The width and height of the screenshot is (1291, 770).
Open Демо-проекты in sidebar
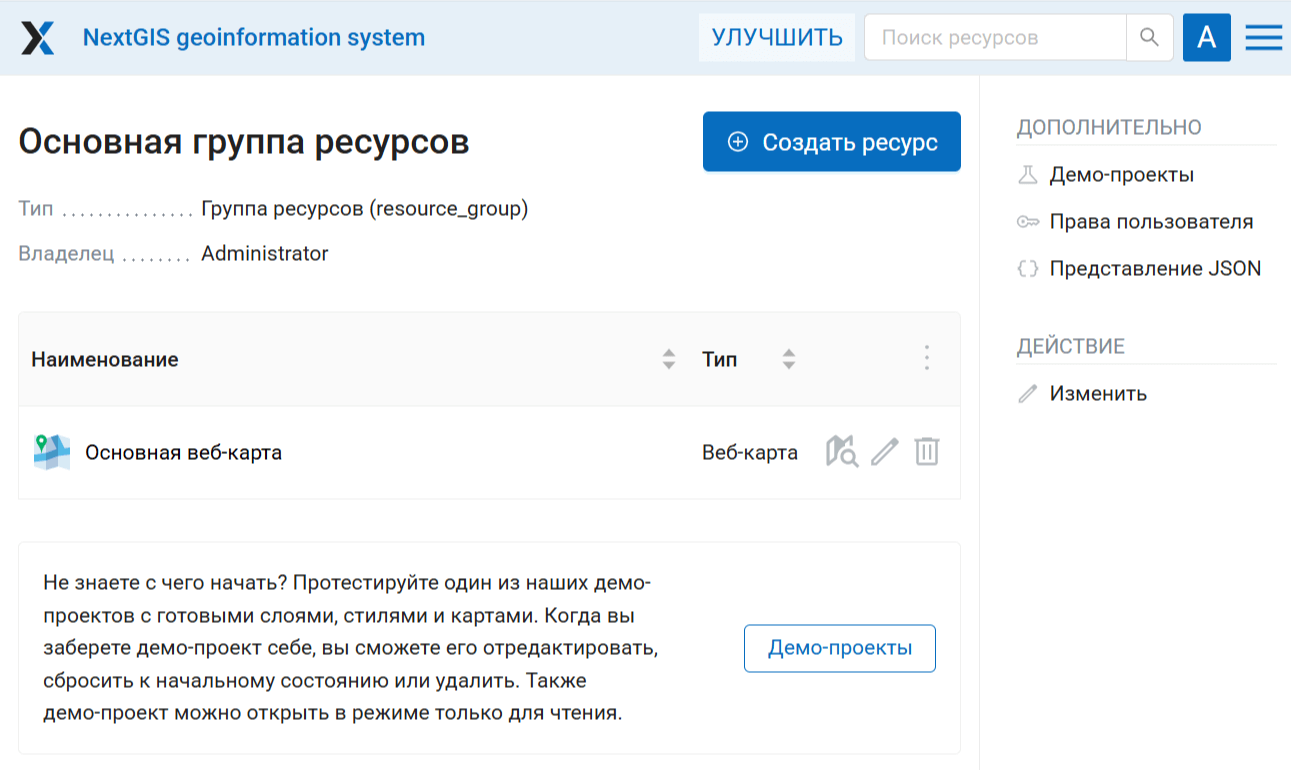(1121, 175)
